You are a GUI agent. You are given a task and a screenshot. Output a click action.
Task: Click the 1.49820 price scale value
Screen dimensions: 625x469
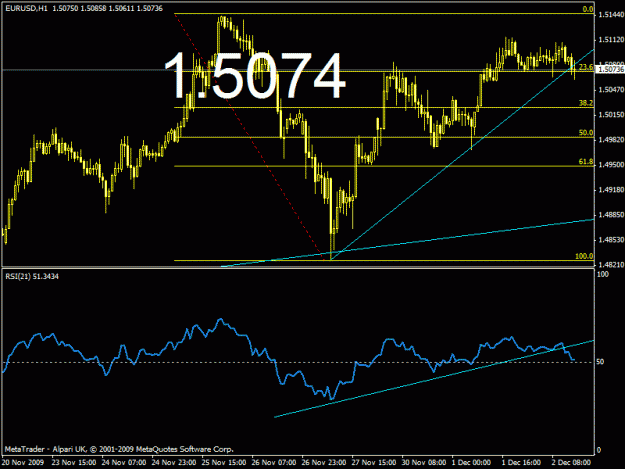(x=611, y=139)
